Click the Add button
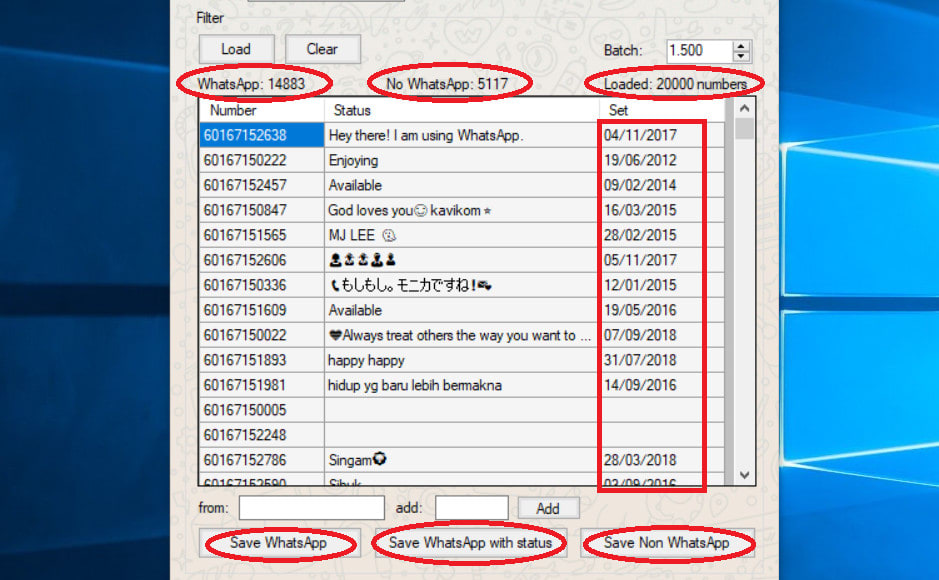 549,509
